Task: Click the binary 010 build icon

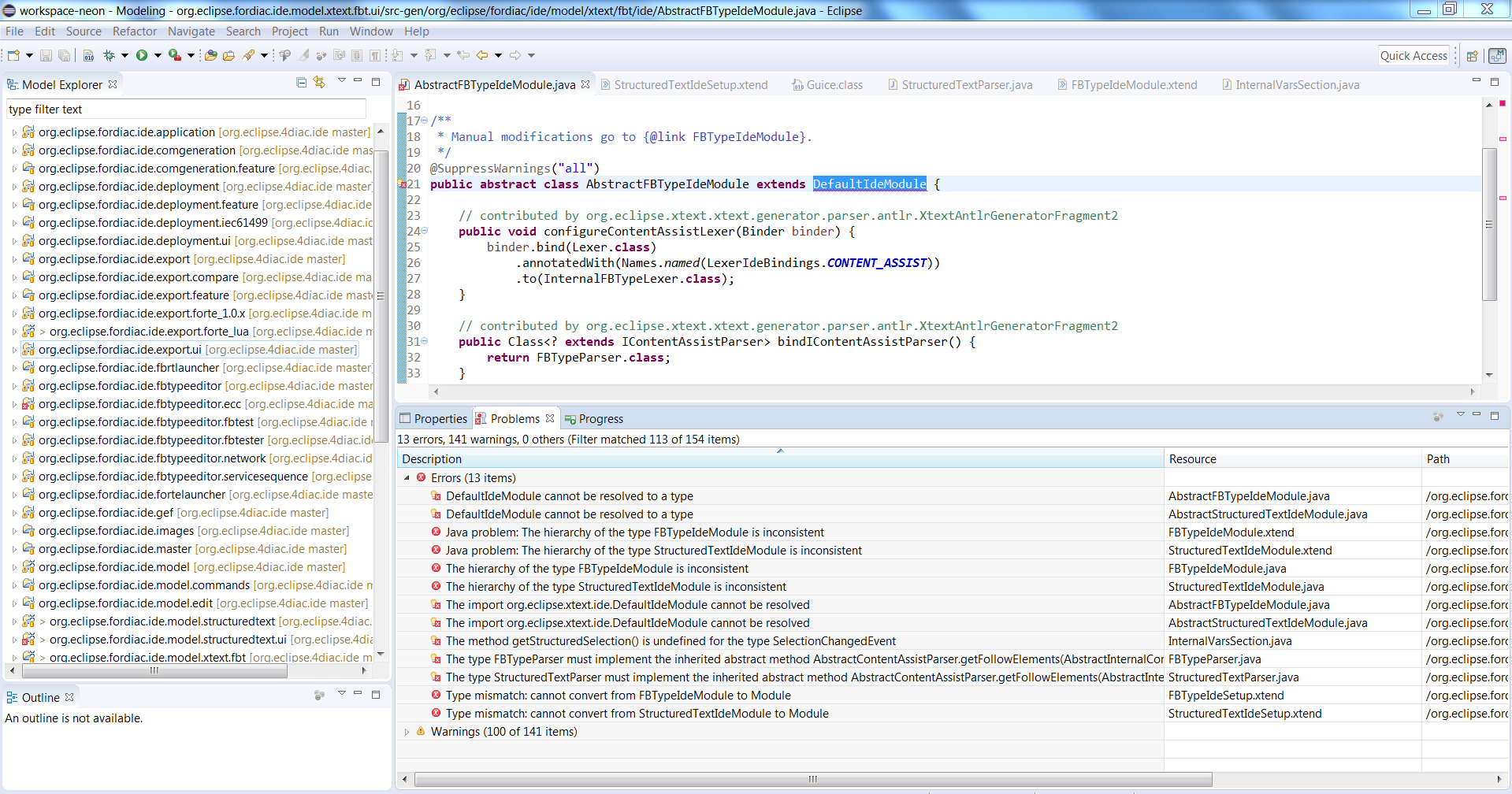Action: click(88, 55)
